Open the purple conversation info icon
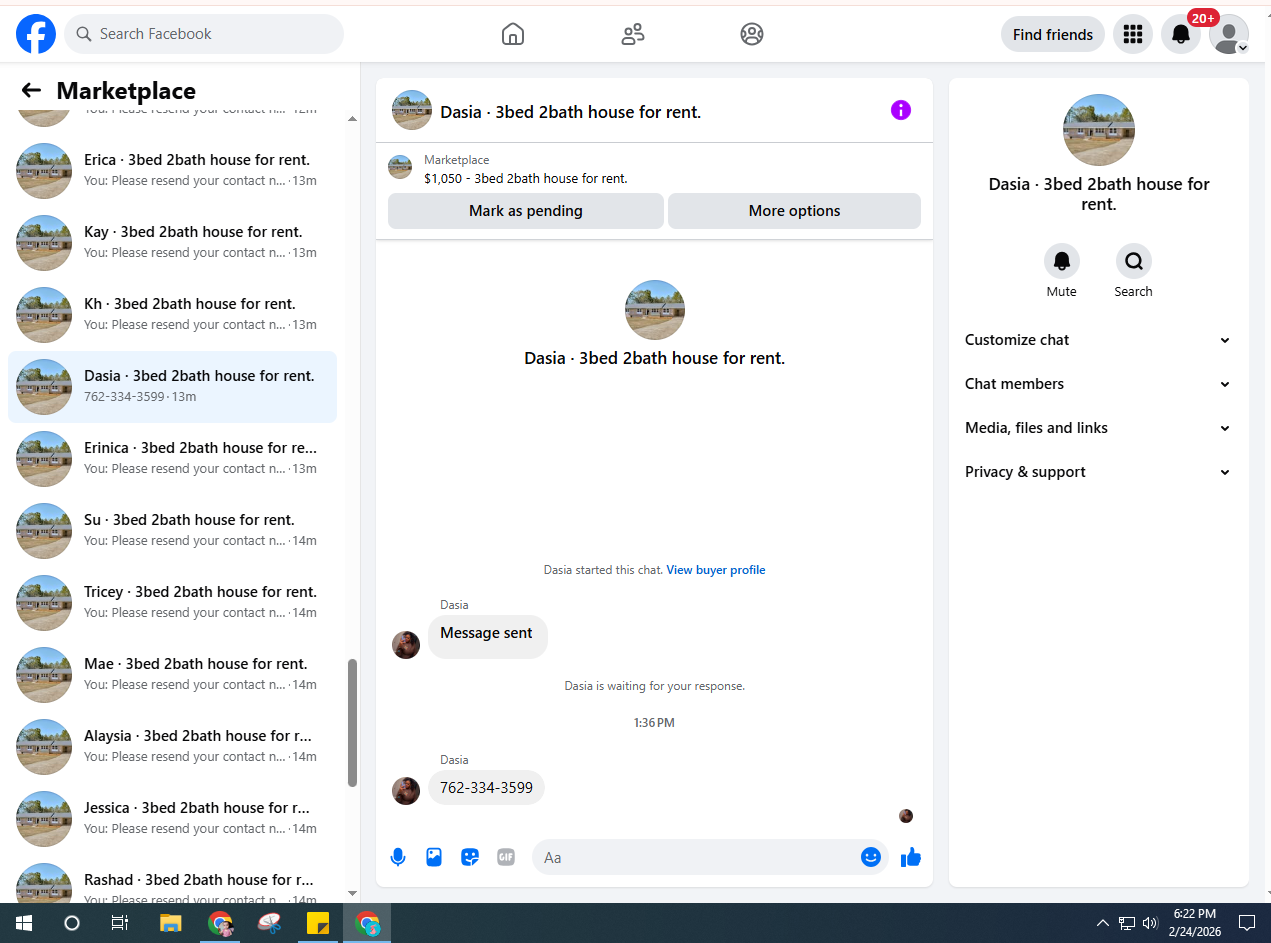 901,110
